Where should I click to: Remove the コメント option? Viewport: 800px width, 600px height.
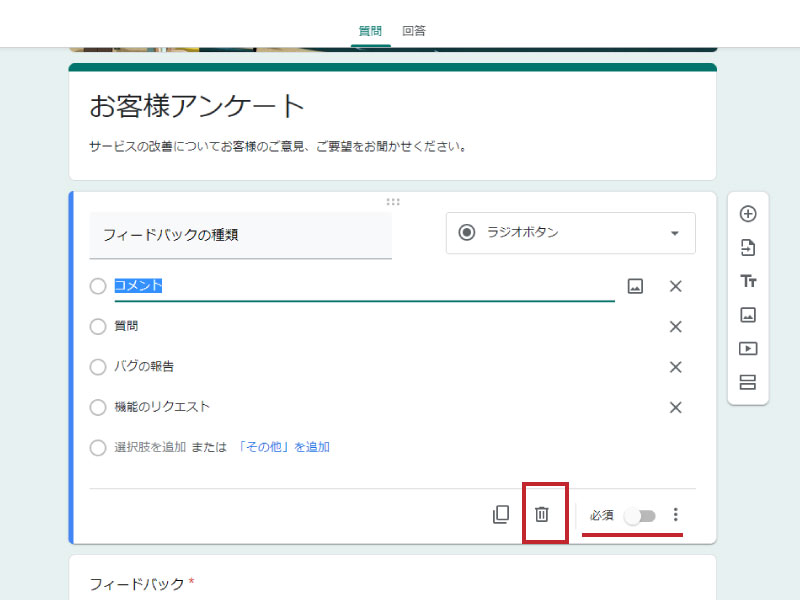pos(675,286)
